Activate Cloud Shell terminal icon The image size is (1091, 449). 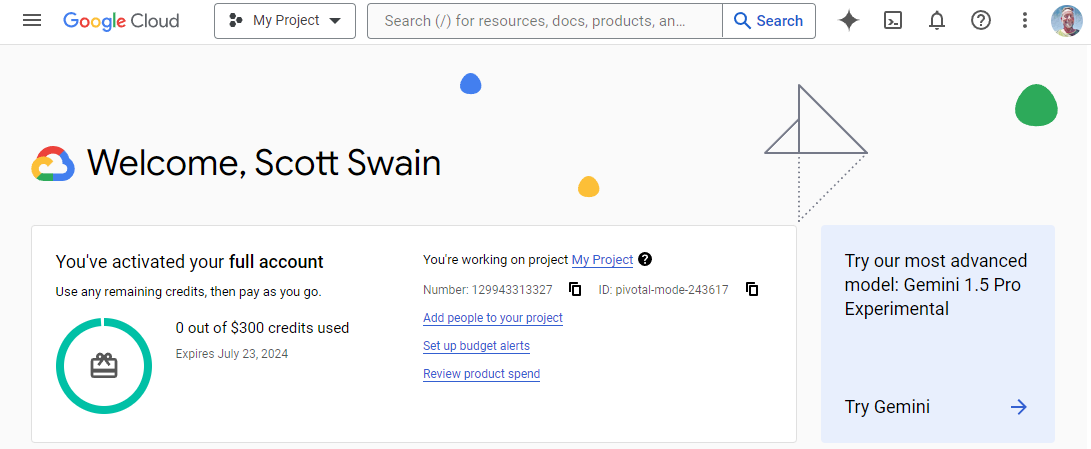893,21
